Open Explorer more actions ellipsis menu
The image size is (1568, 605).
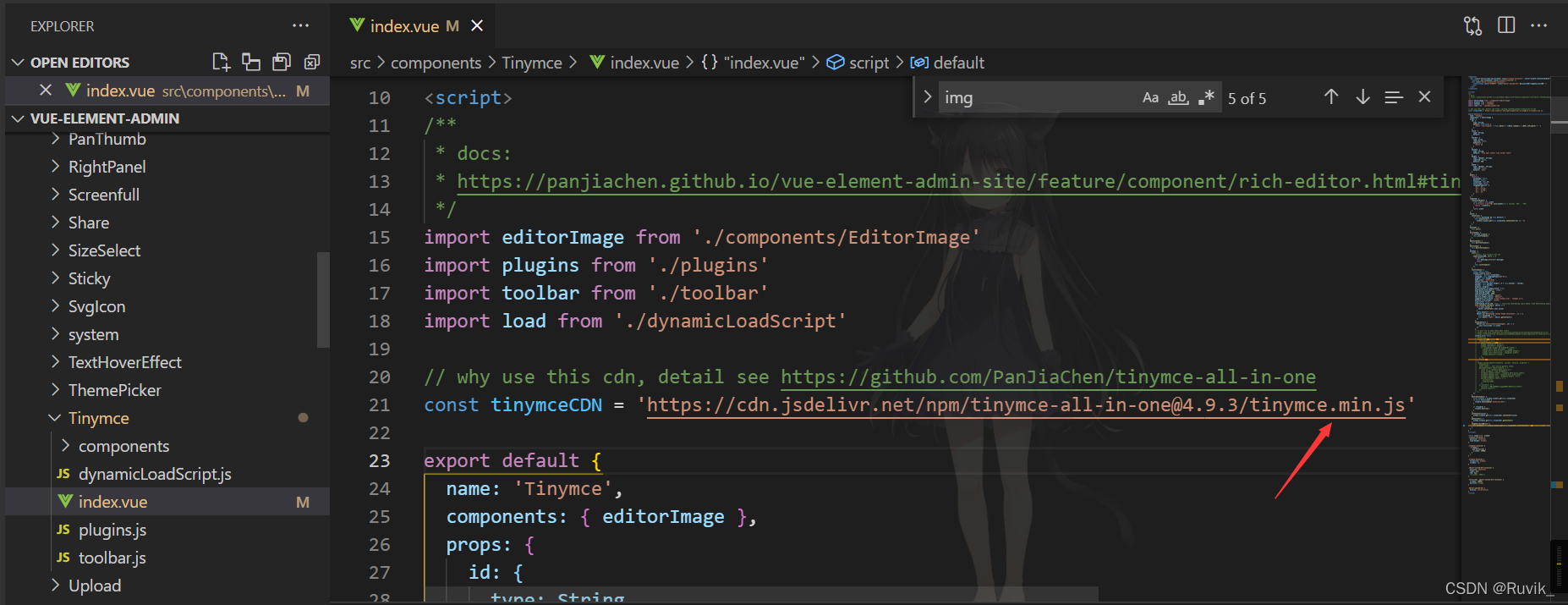[300, 26]
